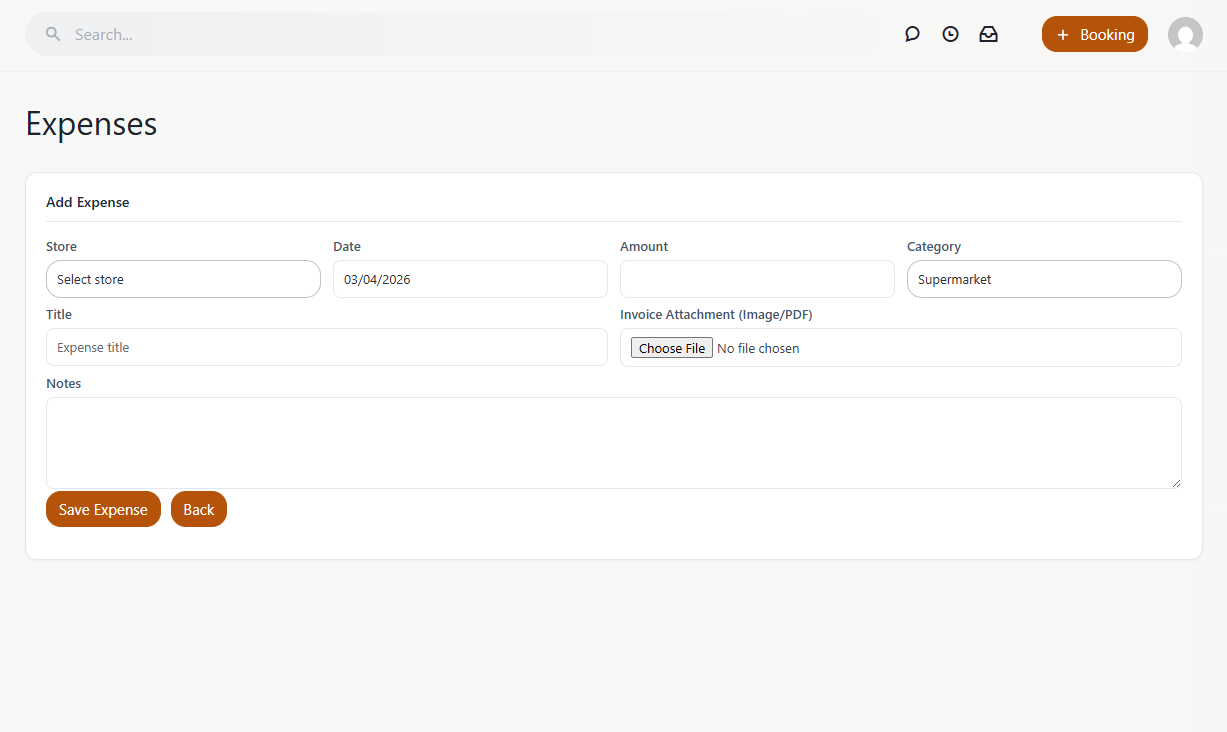Expand the Category dropdown showing Supermarket

[1043, 279]
